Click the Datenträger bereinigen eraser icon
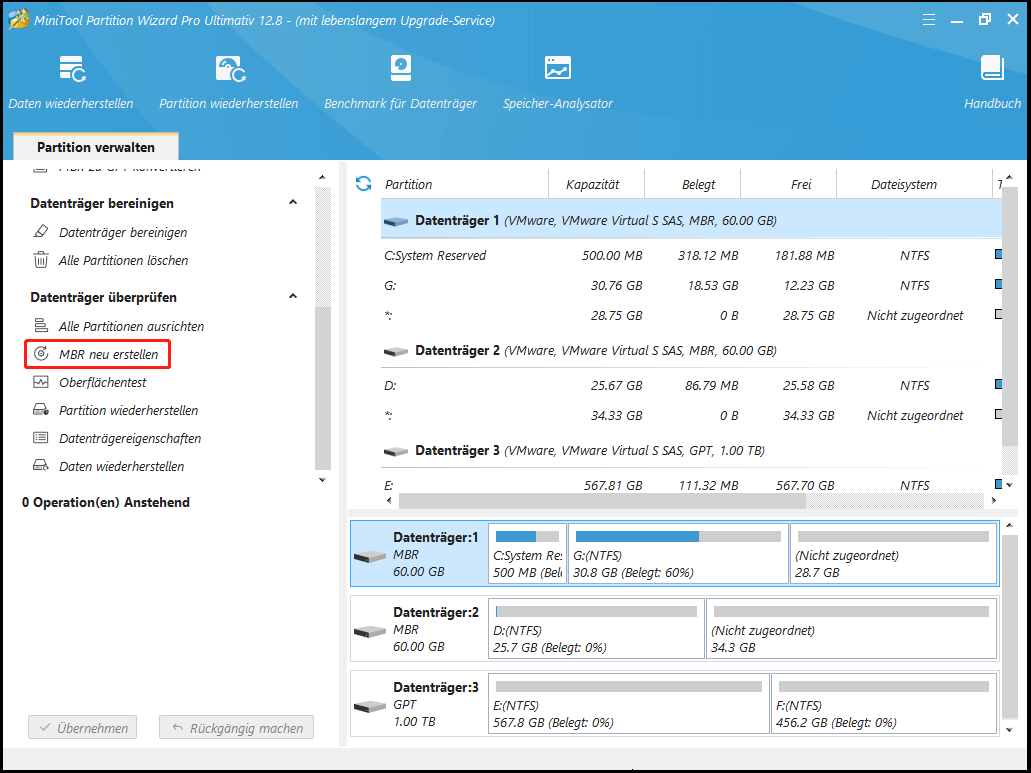Viewport: 1031px width, 773px height. pos(41,232)
